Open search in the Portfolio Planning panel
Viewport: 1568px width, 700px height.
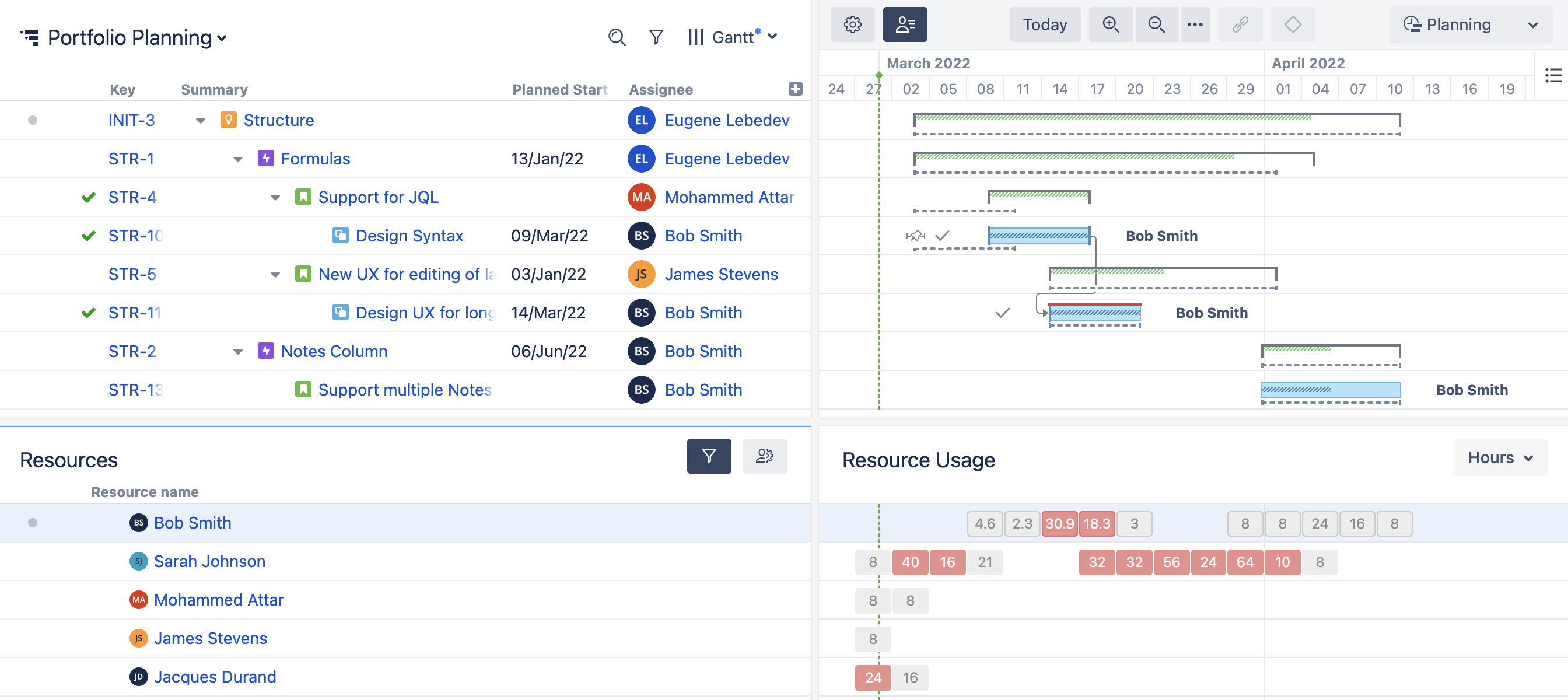(617, 37)
